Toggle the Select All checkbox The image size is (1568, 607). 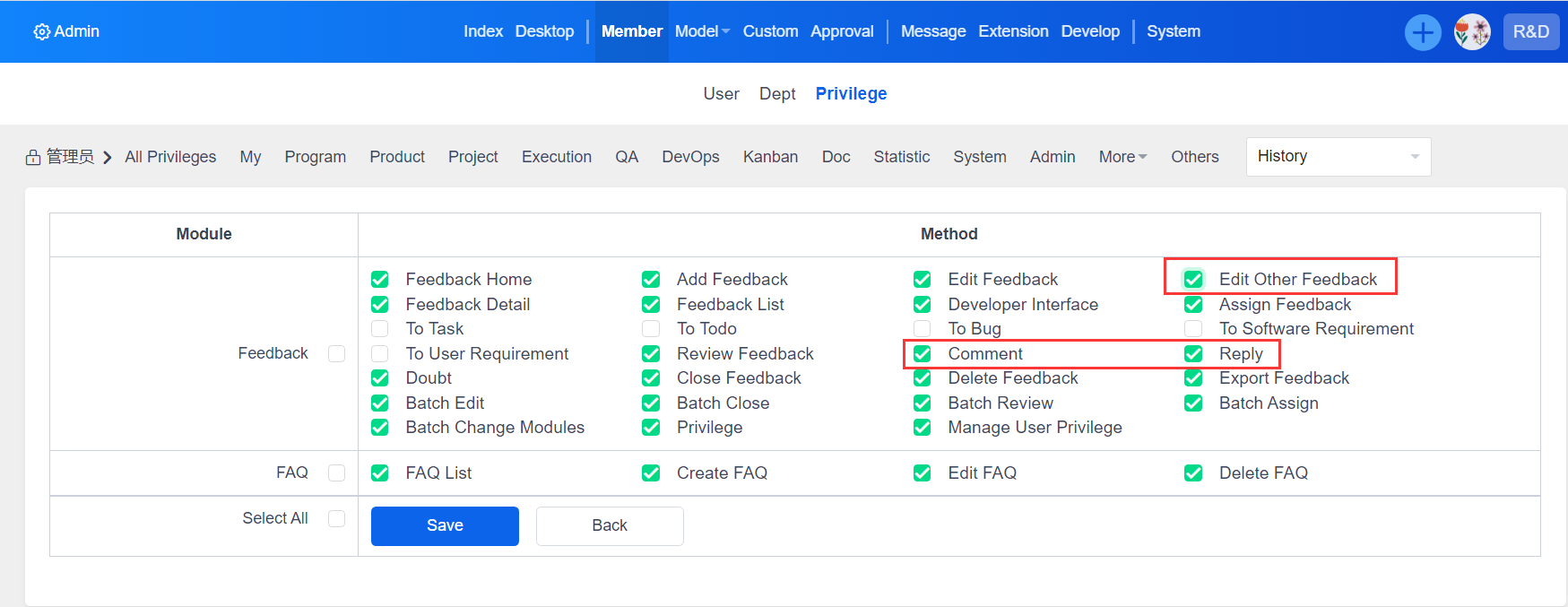[x=336, y=518]
